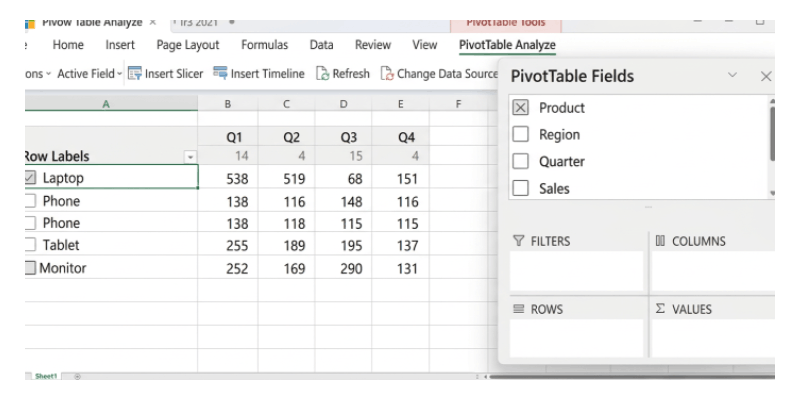Screen dimensions: 800x400
Task: Click the Row Labels header cell text
Action: click(56, 156)
